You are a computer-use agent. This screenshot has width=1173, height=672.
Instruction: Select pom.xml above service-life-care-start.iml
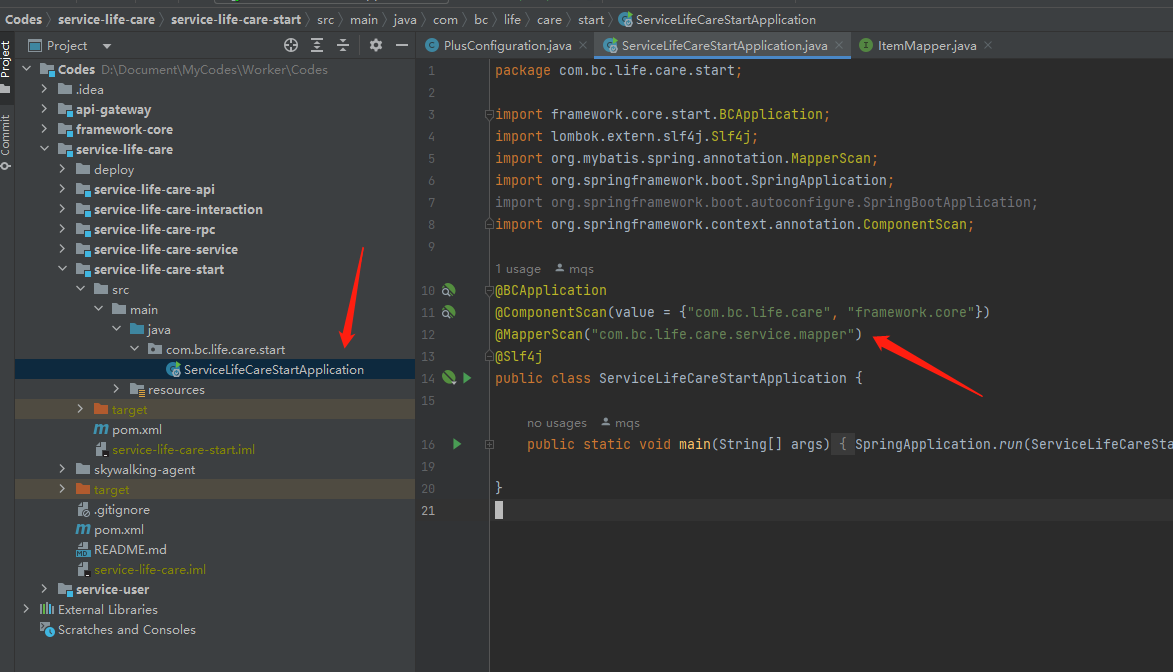click(215, 430)
